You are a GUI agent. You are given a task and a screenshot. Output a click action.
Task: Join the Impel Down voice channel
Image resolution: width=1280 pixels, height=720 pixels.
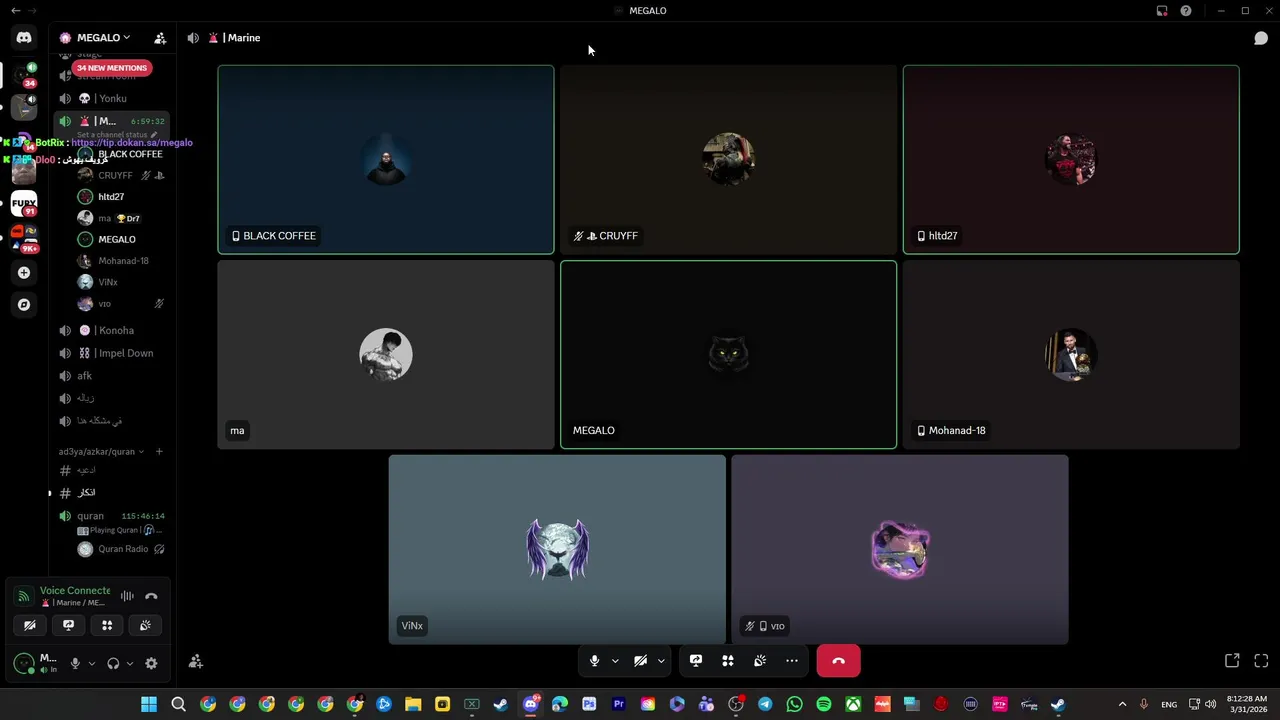[x=111, y=353]
